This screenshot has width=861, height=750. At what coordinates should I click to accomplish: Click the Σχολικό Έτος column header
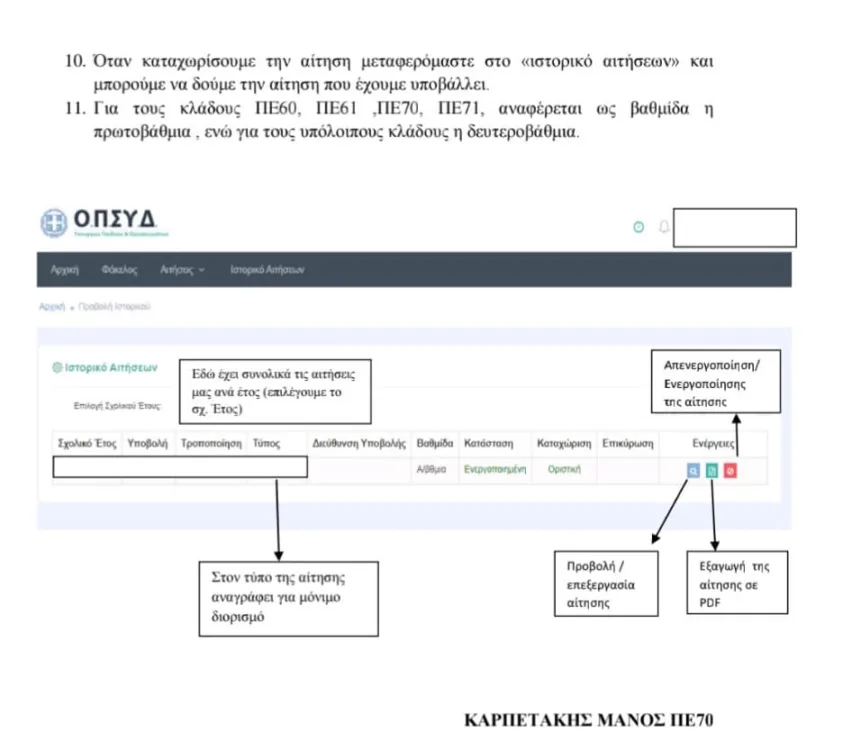click(86, 441)
